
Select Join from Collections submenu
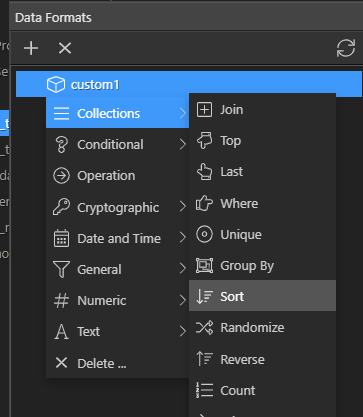262,109
